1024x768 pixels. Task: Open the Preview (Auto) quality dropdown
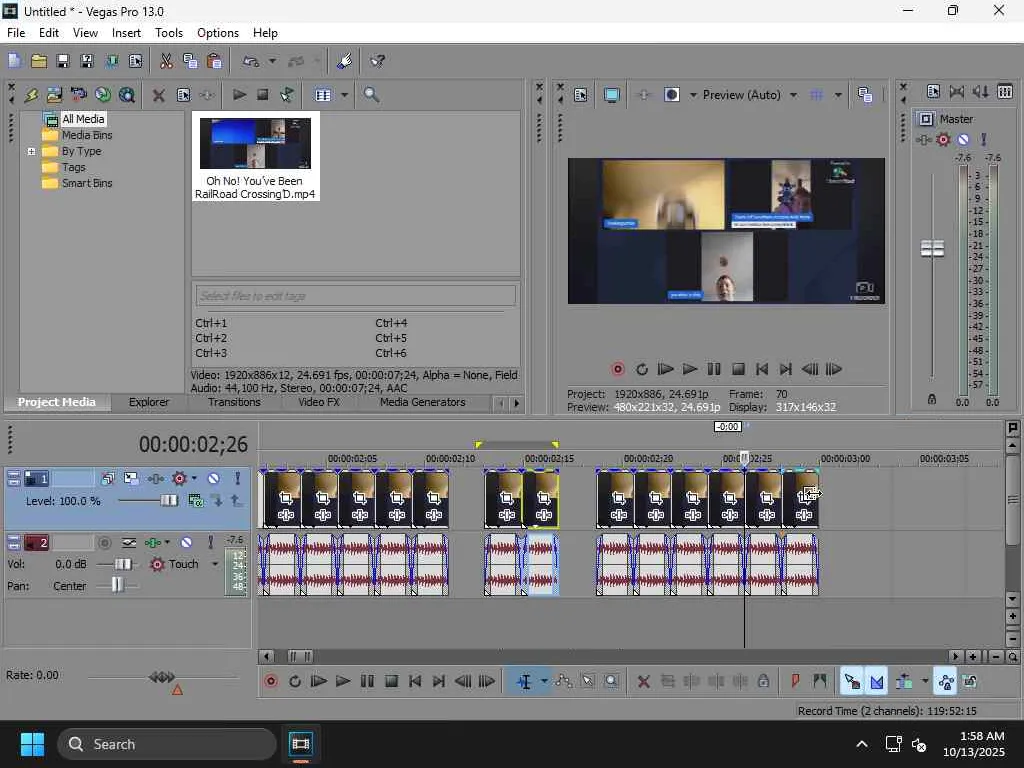point(793,95)
